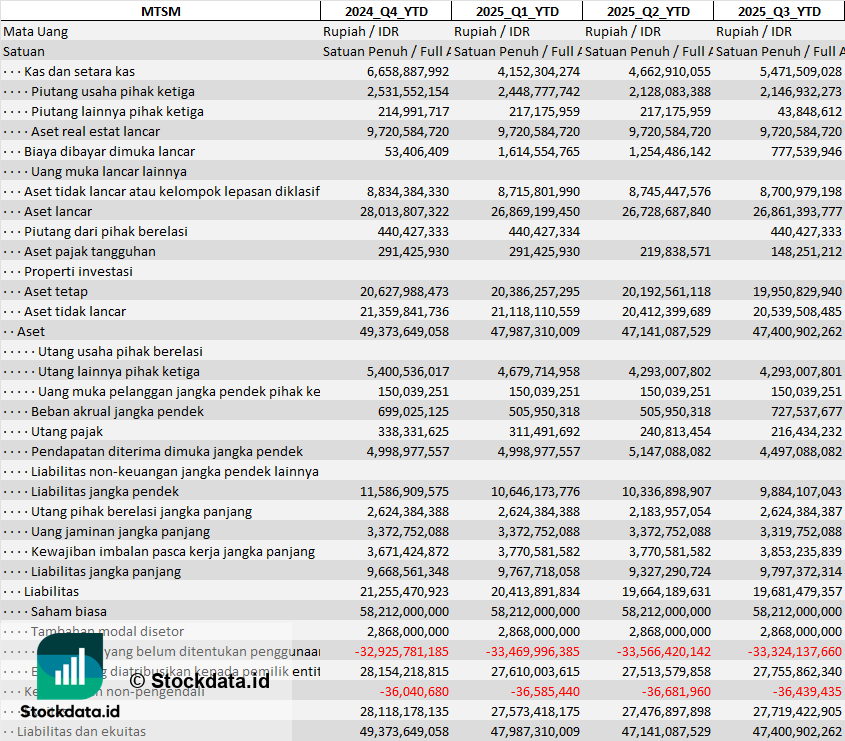Select the Mata Uang row label
The image size is (845, 741).
pyautogui.click(x=36, y=31)
